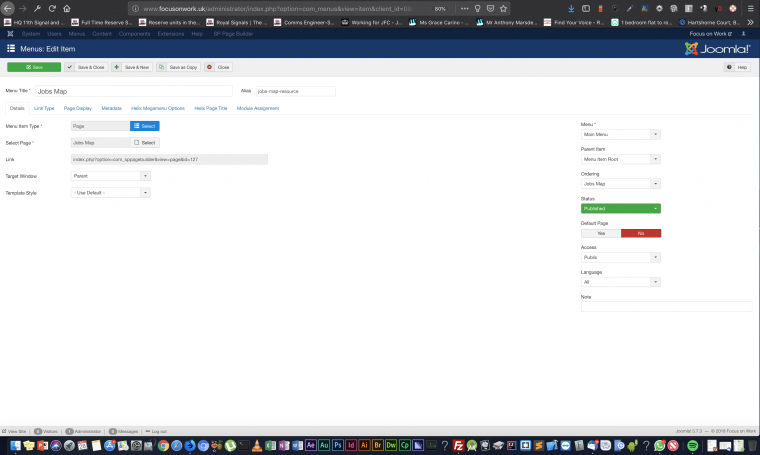Click the Save & Close button
The image size is (760, 455).
(86, 67)
